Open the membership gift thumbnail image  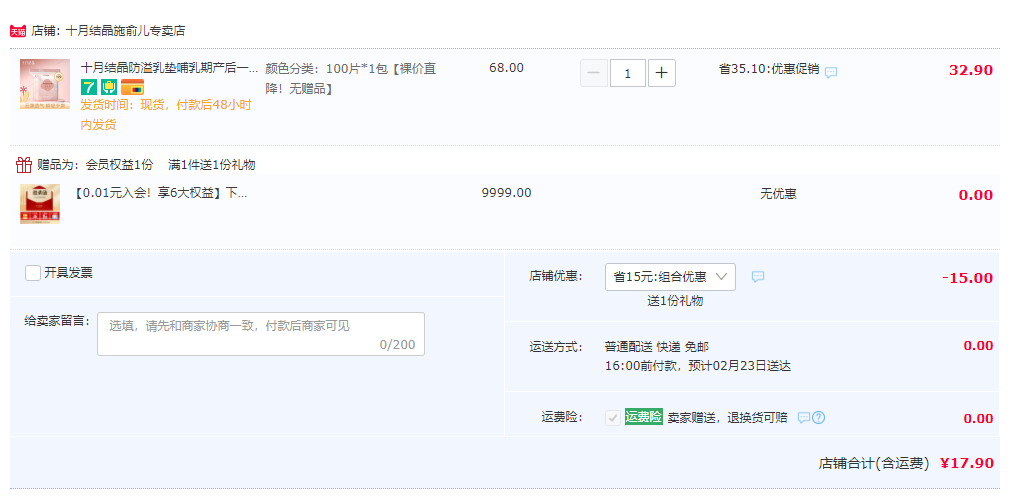[x=40, y=204]
